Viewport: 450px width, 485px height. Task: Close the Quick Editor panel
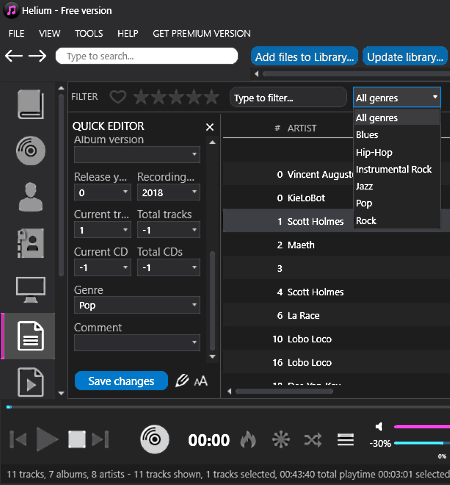tap(210, 127)
